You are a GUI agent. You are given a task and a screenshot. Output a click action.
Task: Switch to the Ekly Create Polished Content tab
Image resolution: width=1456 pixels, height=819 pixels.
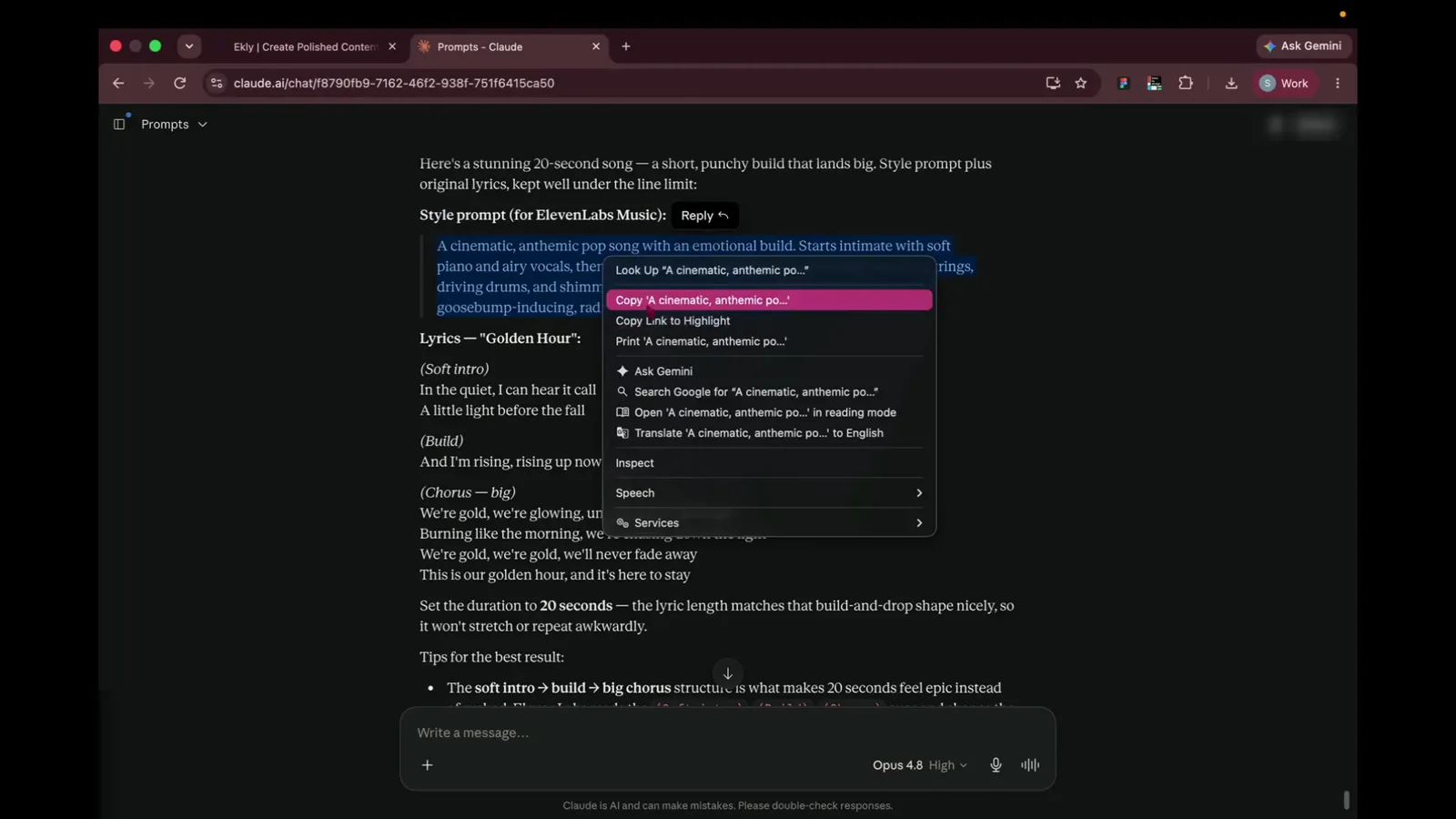coord(306,46)
